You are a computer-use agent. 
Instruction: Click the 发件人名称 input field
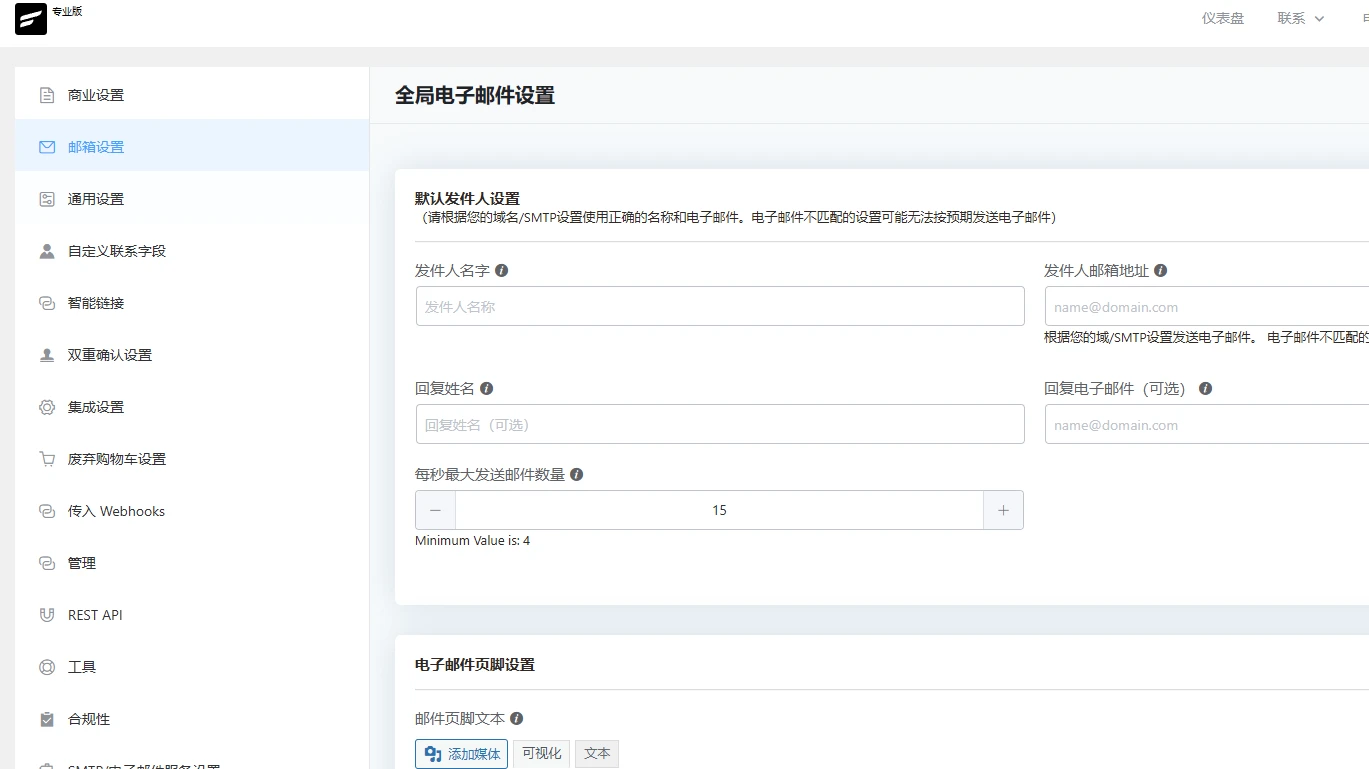(x=719, y=306)
